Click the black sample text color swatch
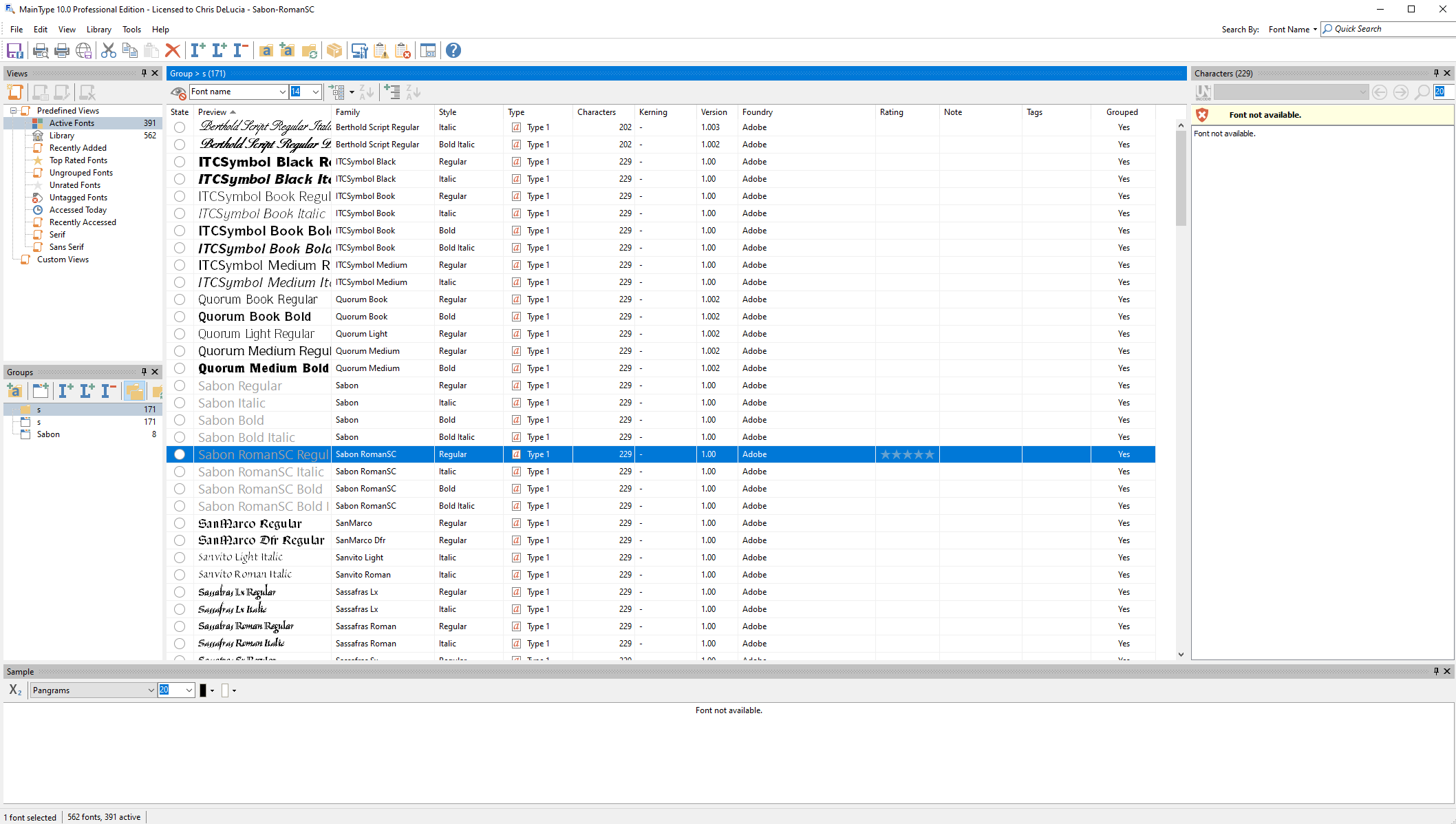This screenshot has height=824, width=1456. point(203,690)
